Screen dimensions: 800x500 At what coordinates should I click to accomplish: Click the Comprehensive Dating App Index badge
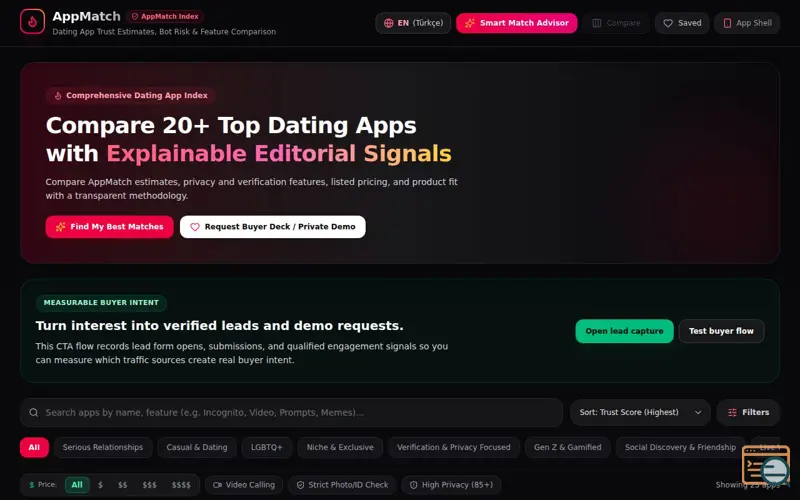coord(131,95)
